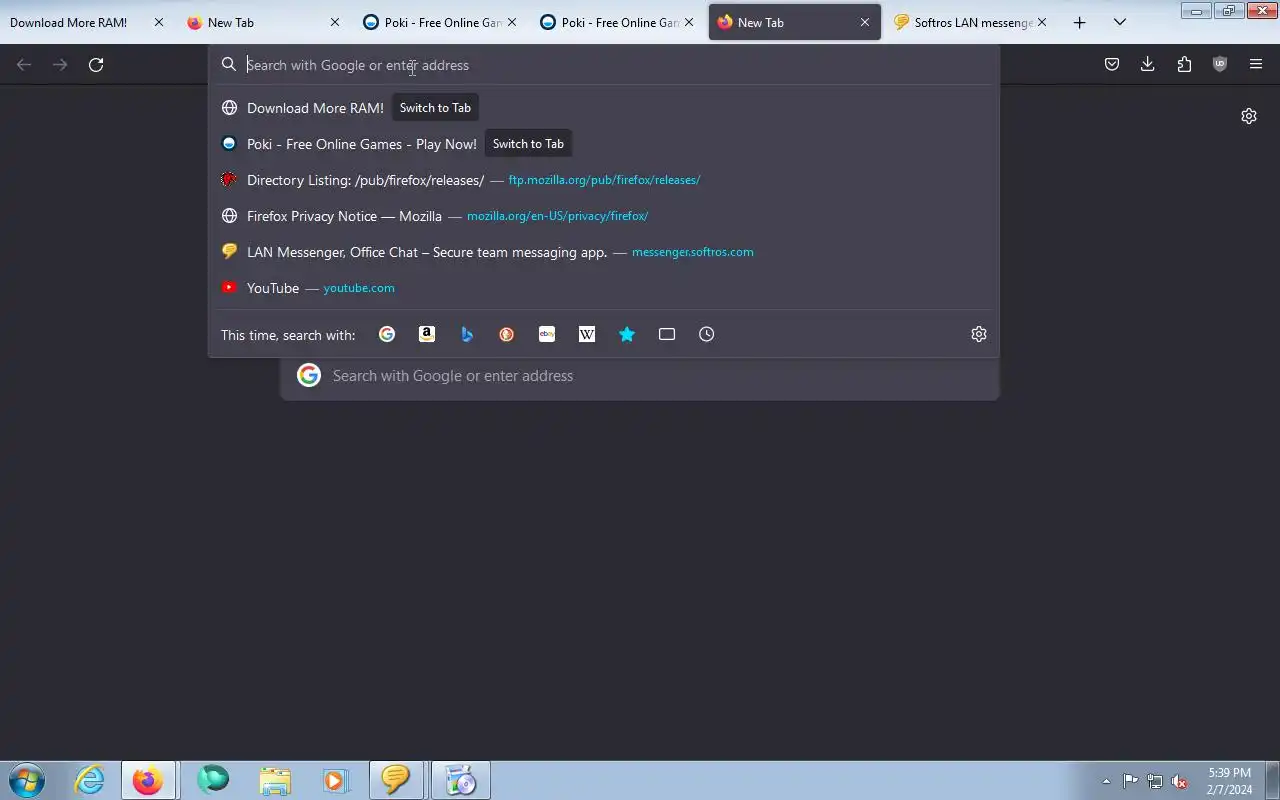Open the disc program on the taskbar
The width and height of the screenshot is (1280, 800).
coord(460,780)
